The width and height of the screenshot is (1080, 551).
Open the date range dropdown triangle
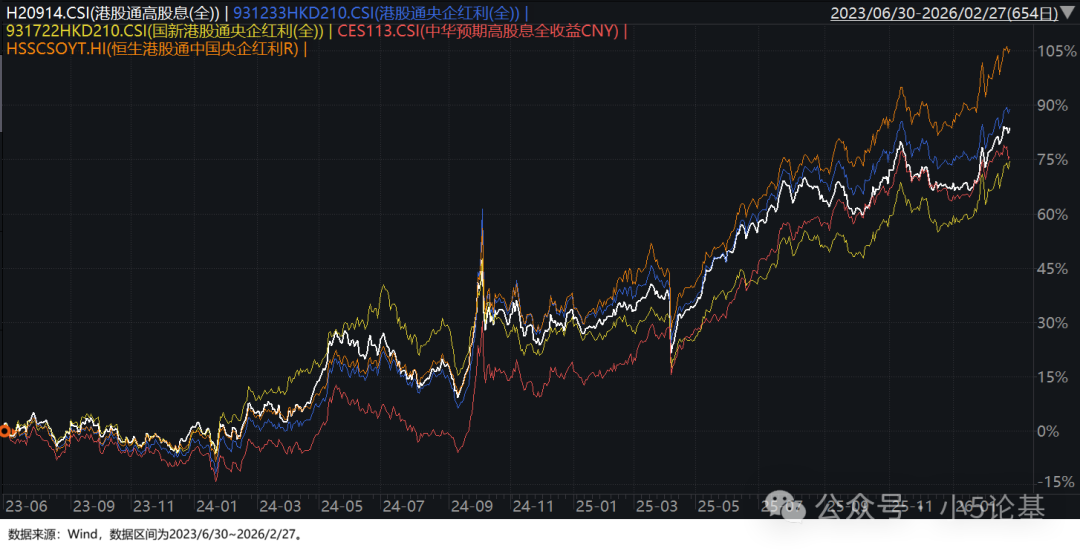click(1068, 14)
